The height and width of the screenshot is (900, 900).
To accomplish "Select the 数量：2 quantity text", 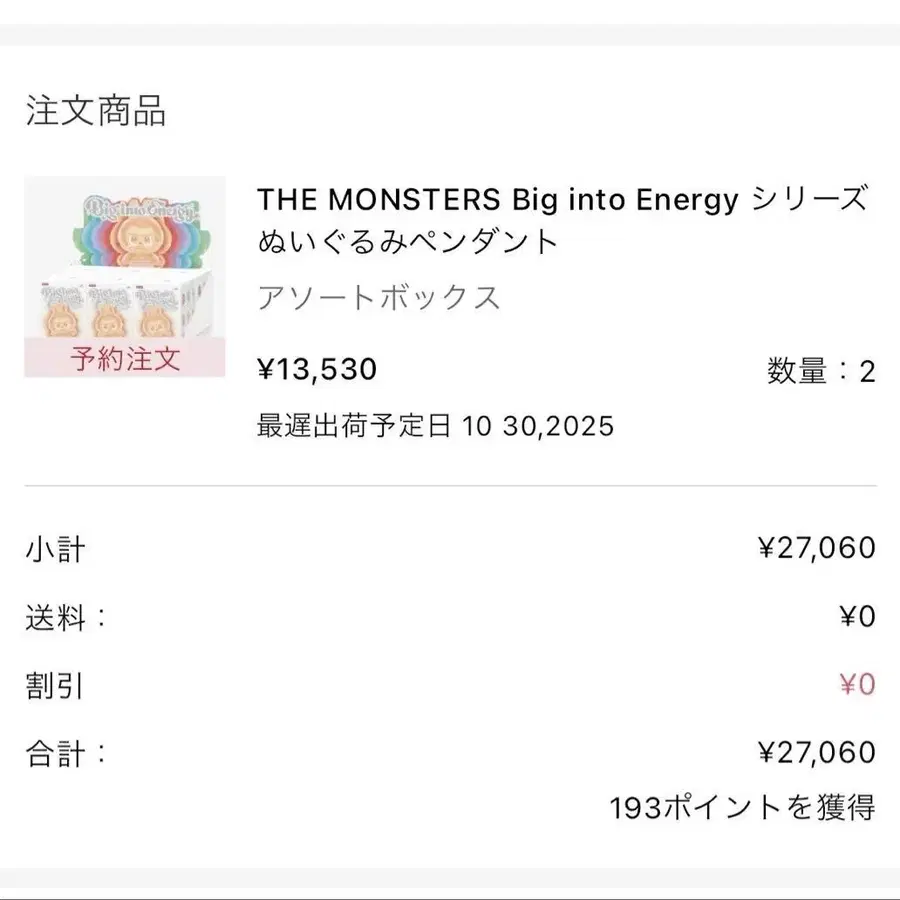I will click(x=820, y=372).
